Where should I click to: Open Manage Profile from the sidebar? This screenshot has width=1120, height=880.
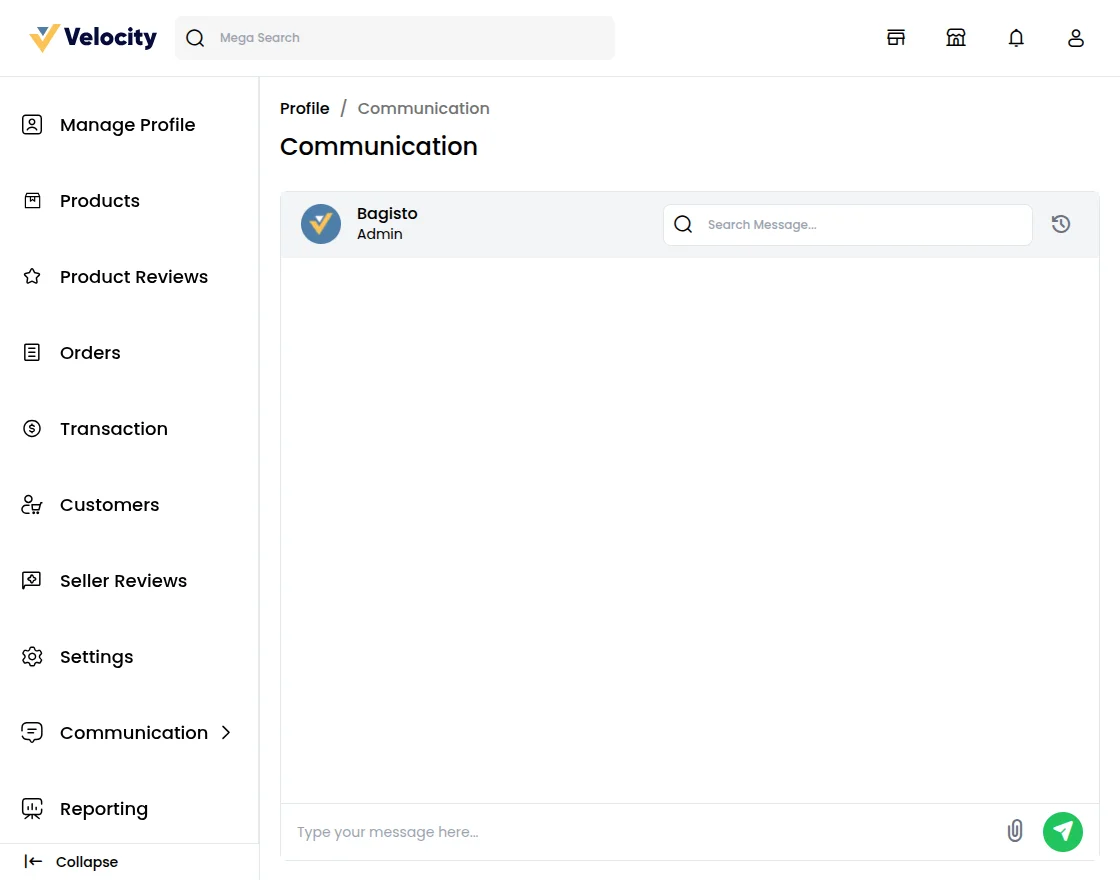127,124
